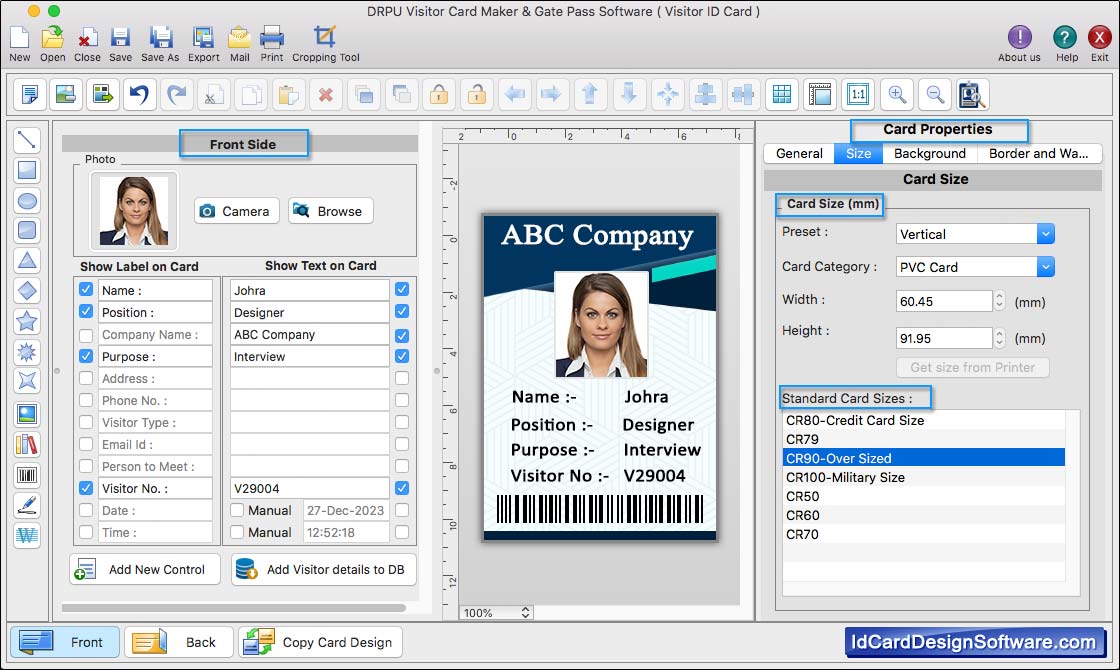
Task: Switch to the Background tab
Action: click(x=929, y=154)
